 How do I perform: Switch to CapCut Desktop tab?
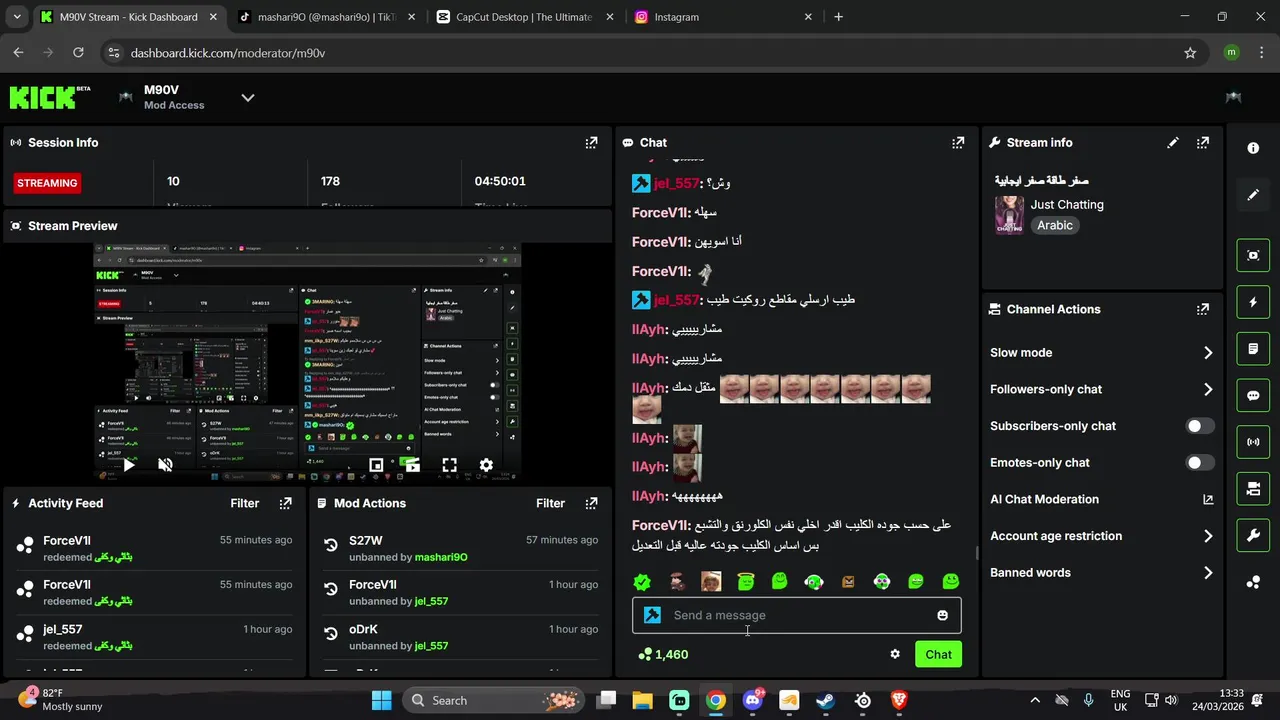coord(524,17)
